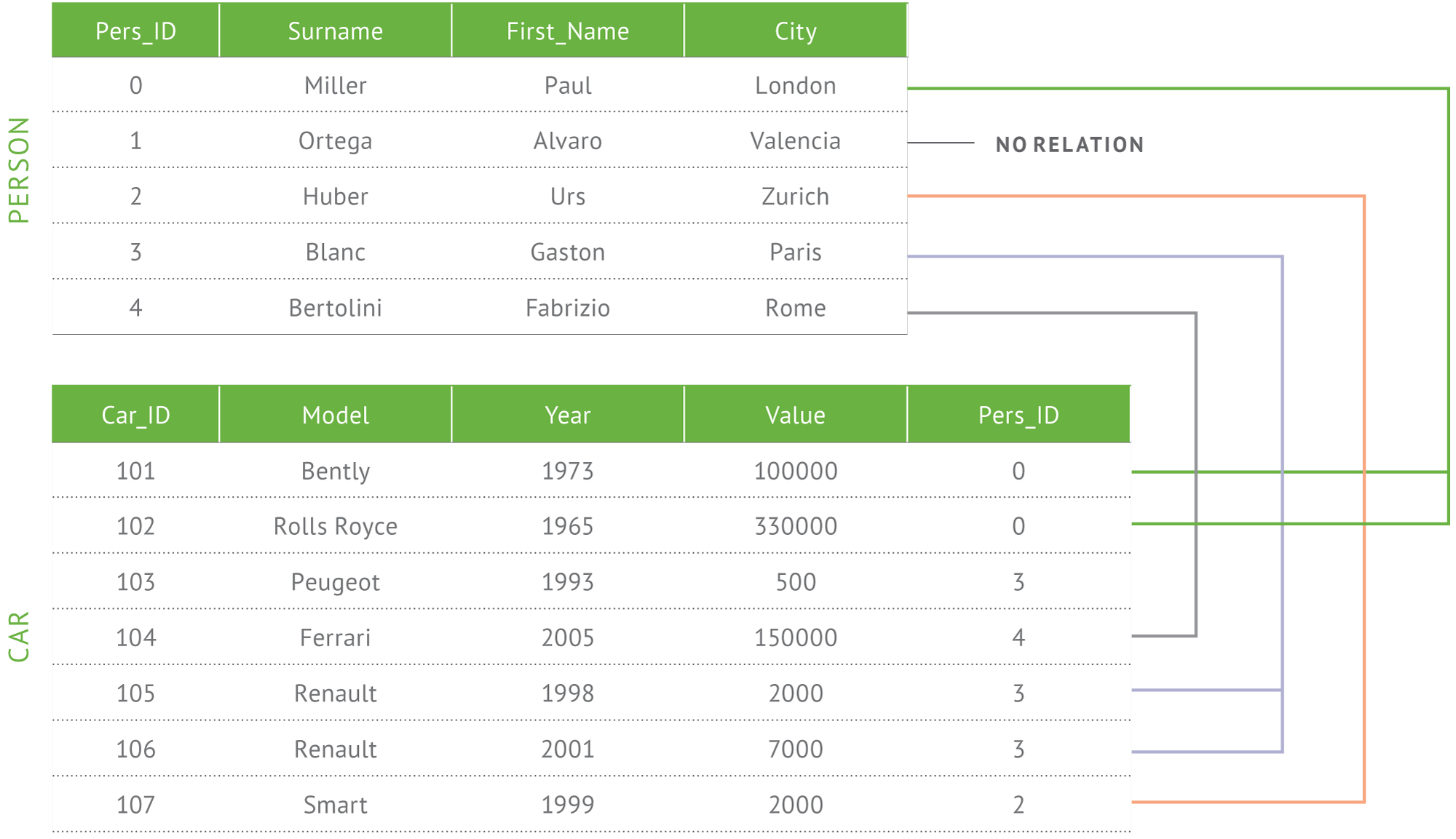This screenshot has width=1456, height=839.
Task: Click the City column header
Action: [795, 31]
